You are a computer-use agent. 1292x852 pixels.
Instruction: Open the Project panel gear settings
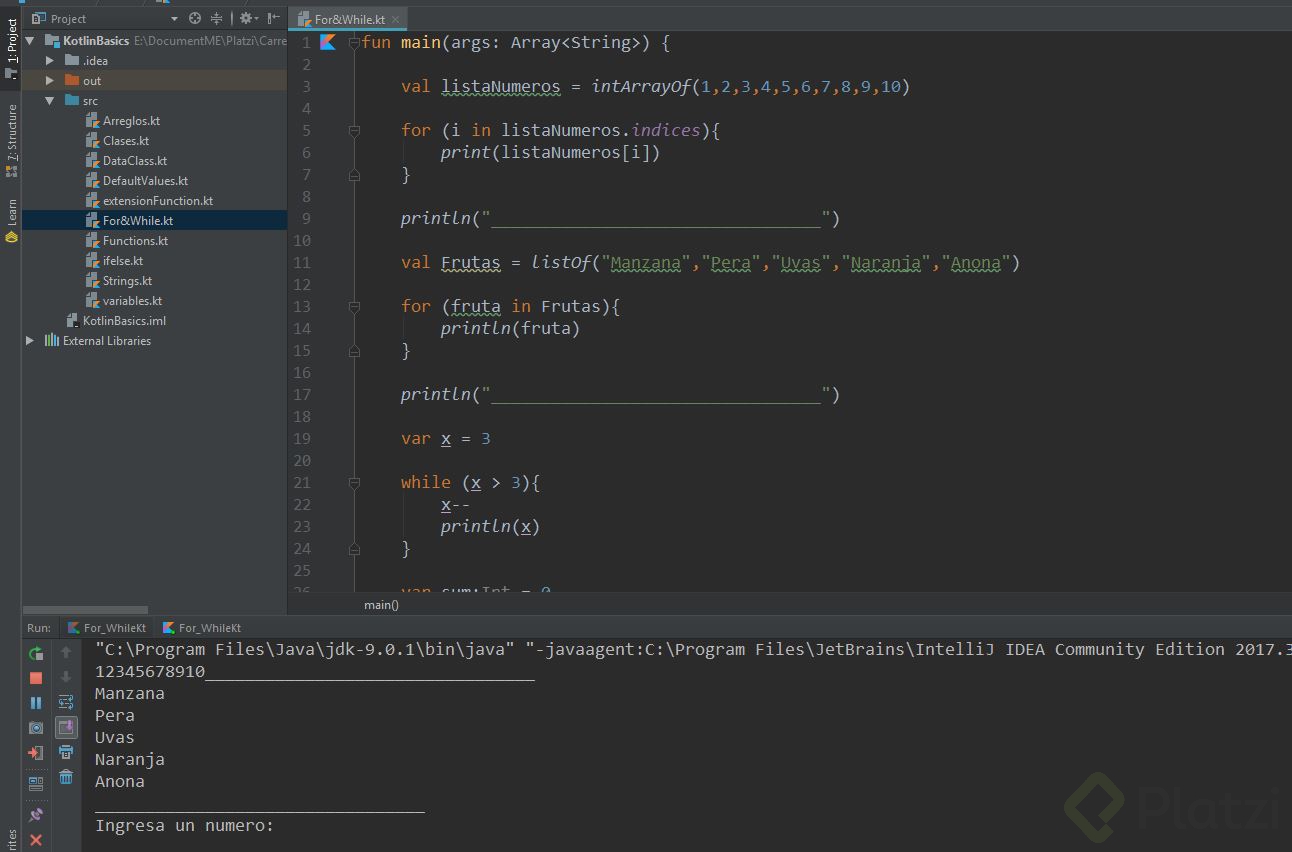pos(246,18)
